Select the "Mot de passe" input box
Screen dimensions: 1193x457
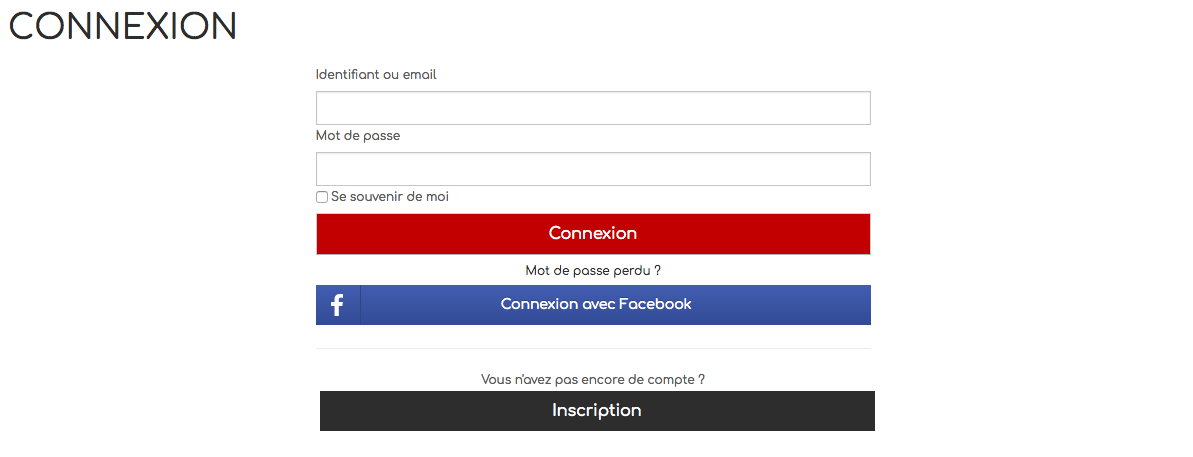[593, 169]
